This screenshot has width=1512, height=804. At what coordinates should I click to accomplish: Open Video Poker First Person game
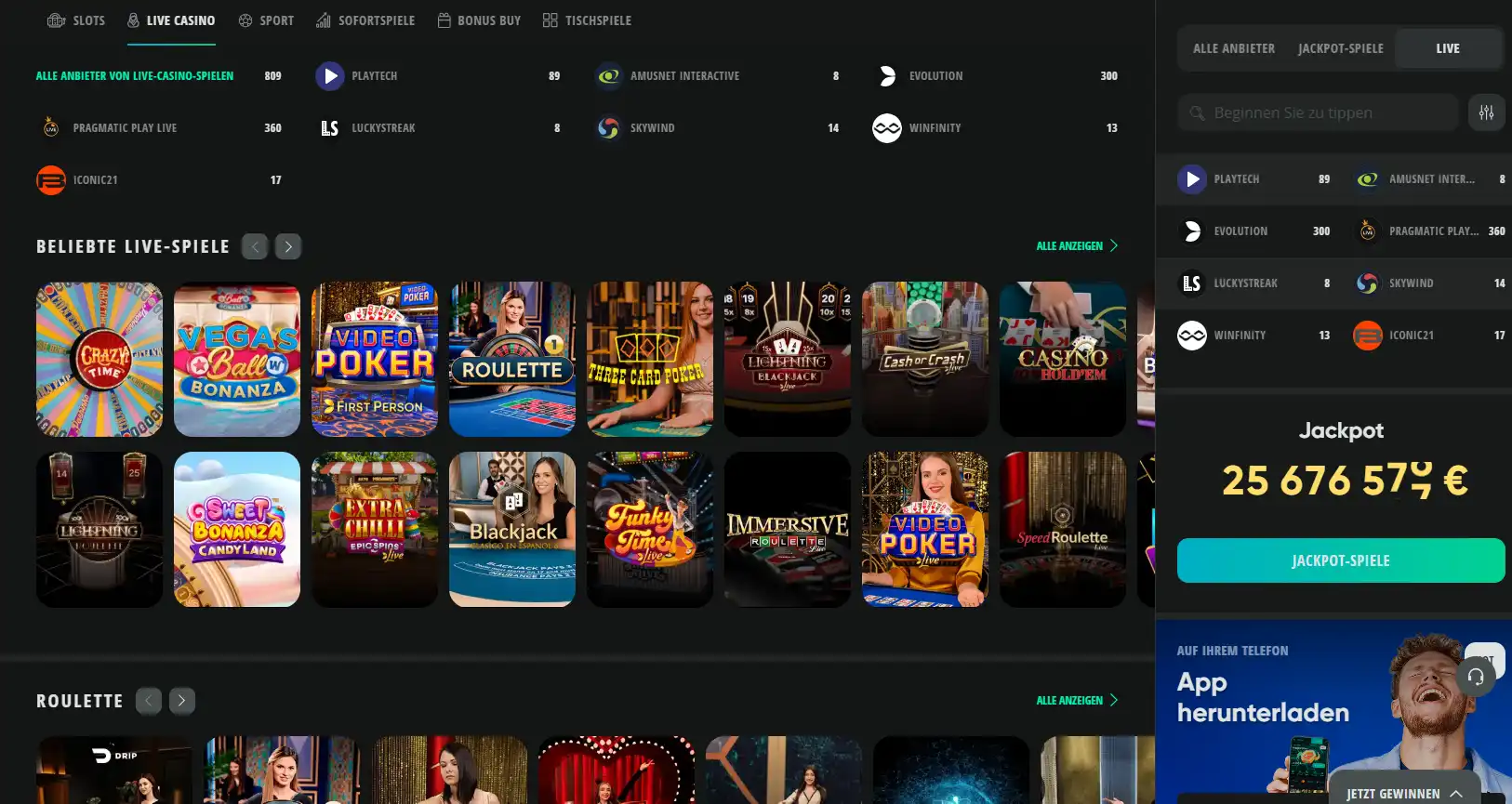375,360
